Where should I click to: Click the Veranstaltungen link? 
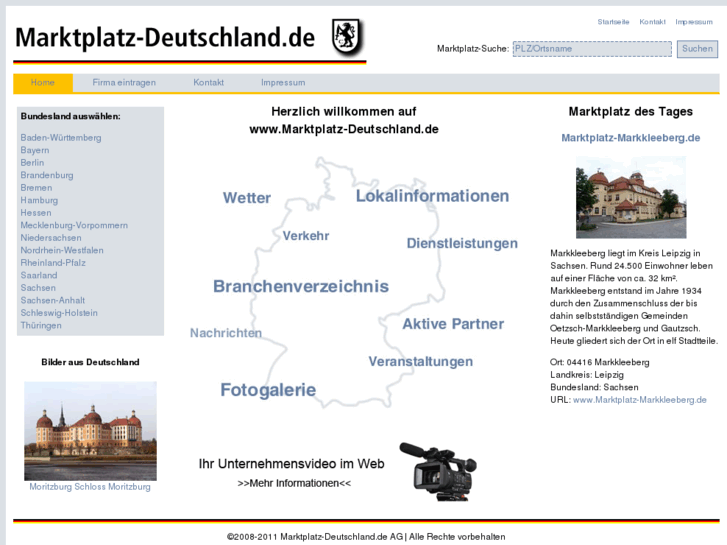[421, 362]
